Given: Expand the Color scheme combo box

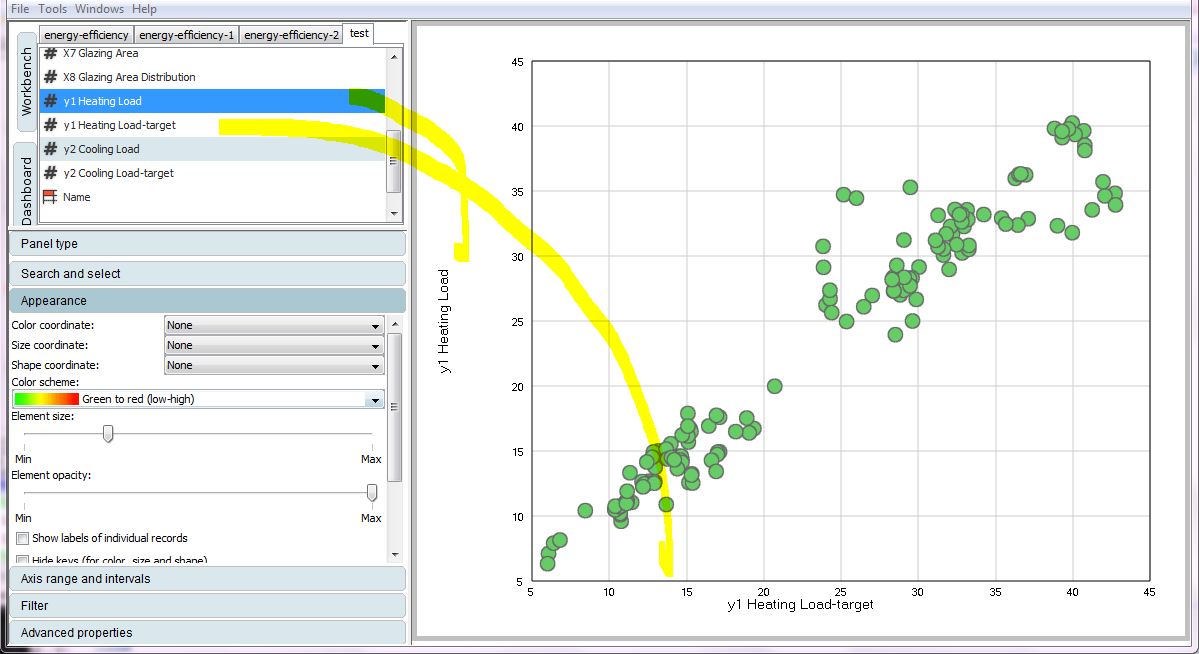Looking at the screenshot, I should [x=374, y=400].
